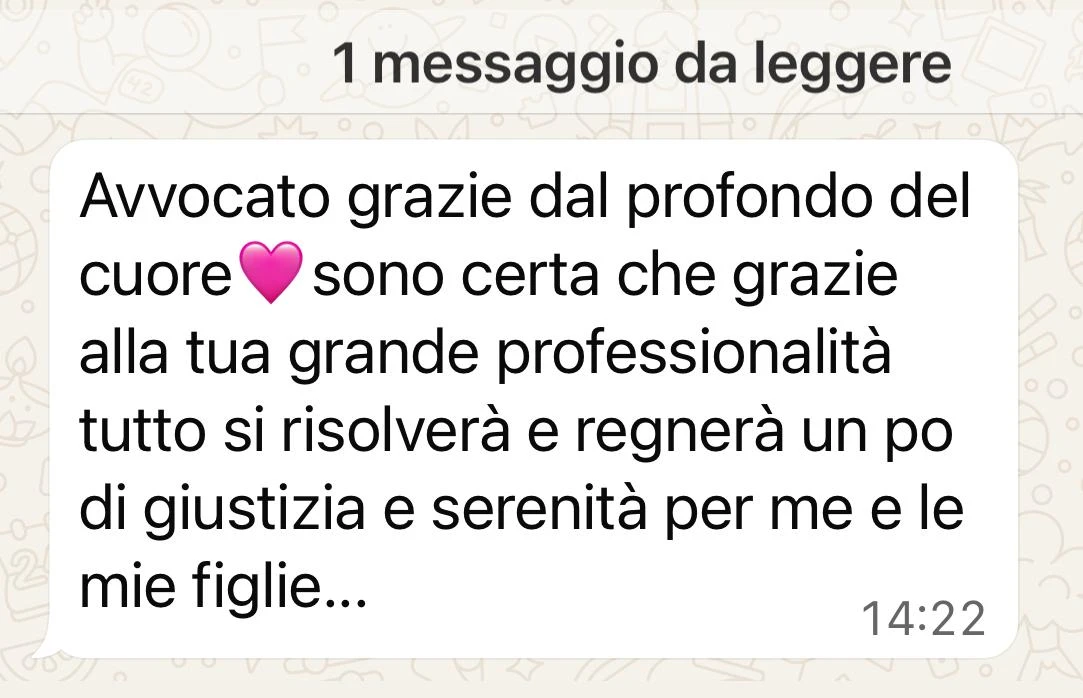
Task: Click empty bubble space left of the timestamp
Action: point(608,619)
